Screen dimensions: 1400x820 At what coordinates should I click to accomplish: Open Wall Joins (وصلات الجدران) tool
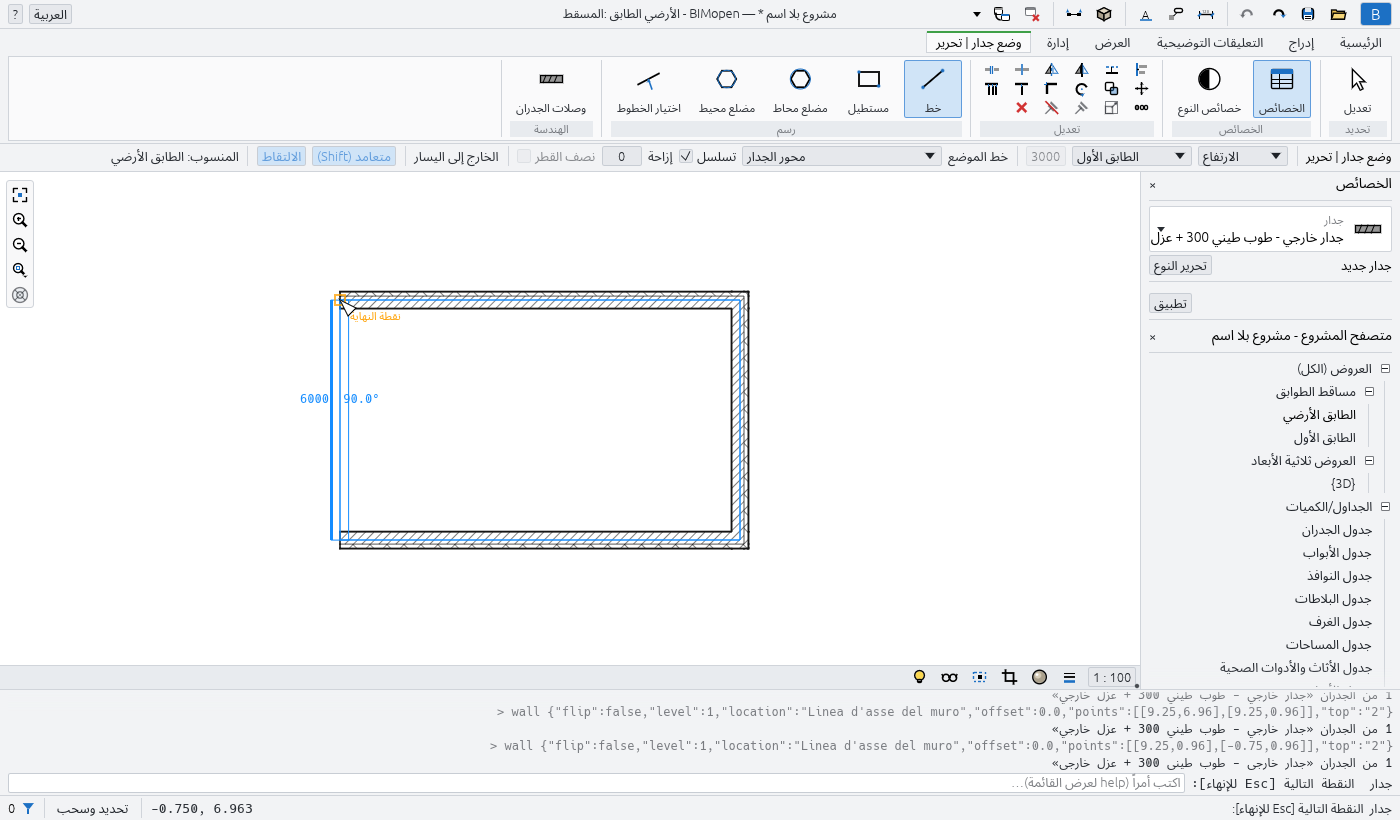pos(551,89)
